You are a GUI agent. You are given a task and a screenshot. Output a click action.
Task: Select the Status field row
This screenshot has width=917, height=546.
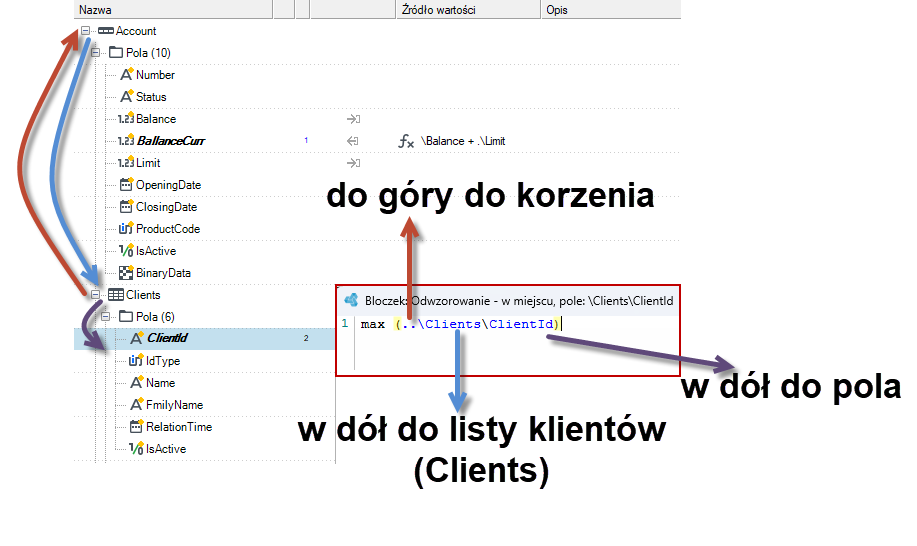pos(151,97)
